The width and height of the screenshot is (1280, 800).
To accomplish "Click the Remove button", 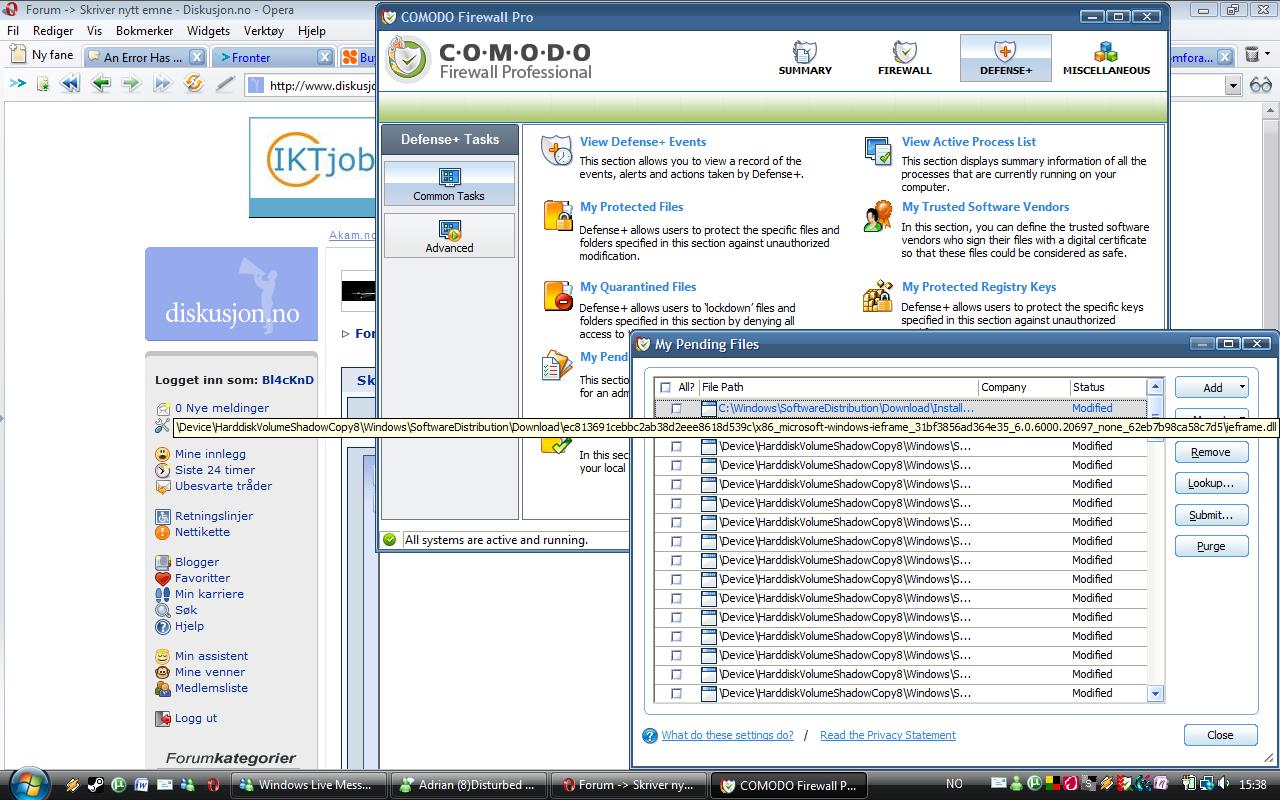I will click(1211, 452).
